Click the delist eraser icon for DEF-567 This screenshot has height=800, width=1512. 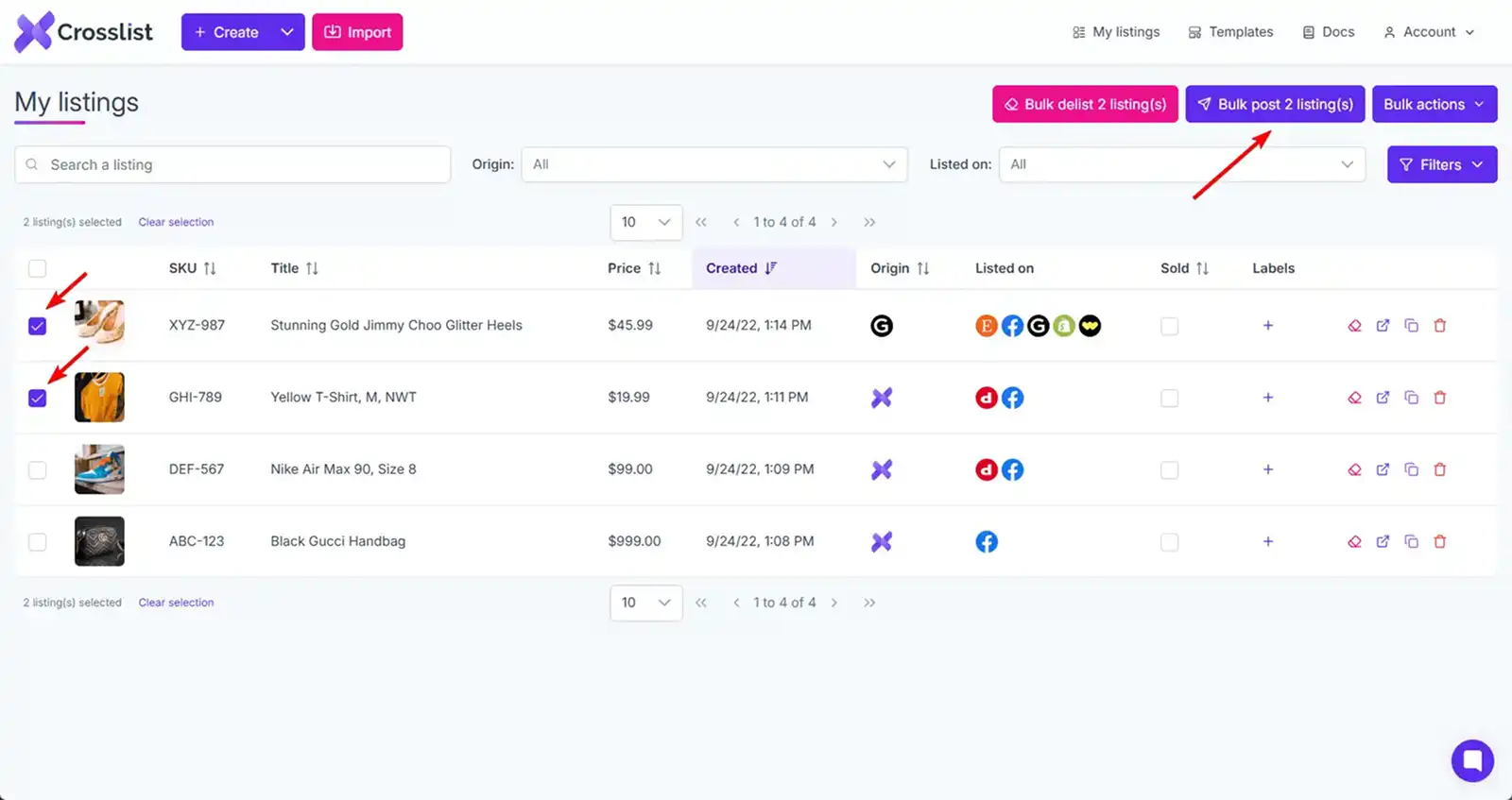coord(1354,469)
